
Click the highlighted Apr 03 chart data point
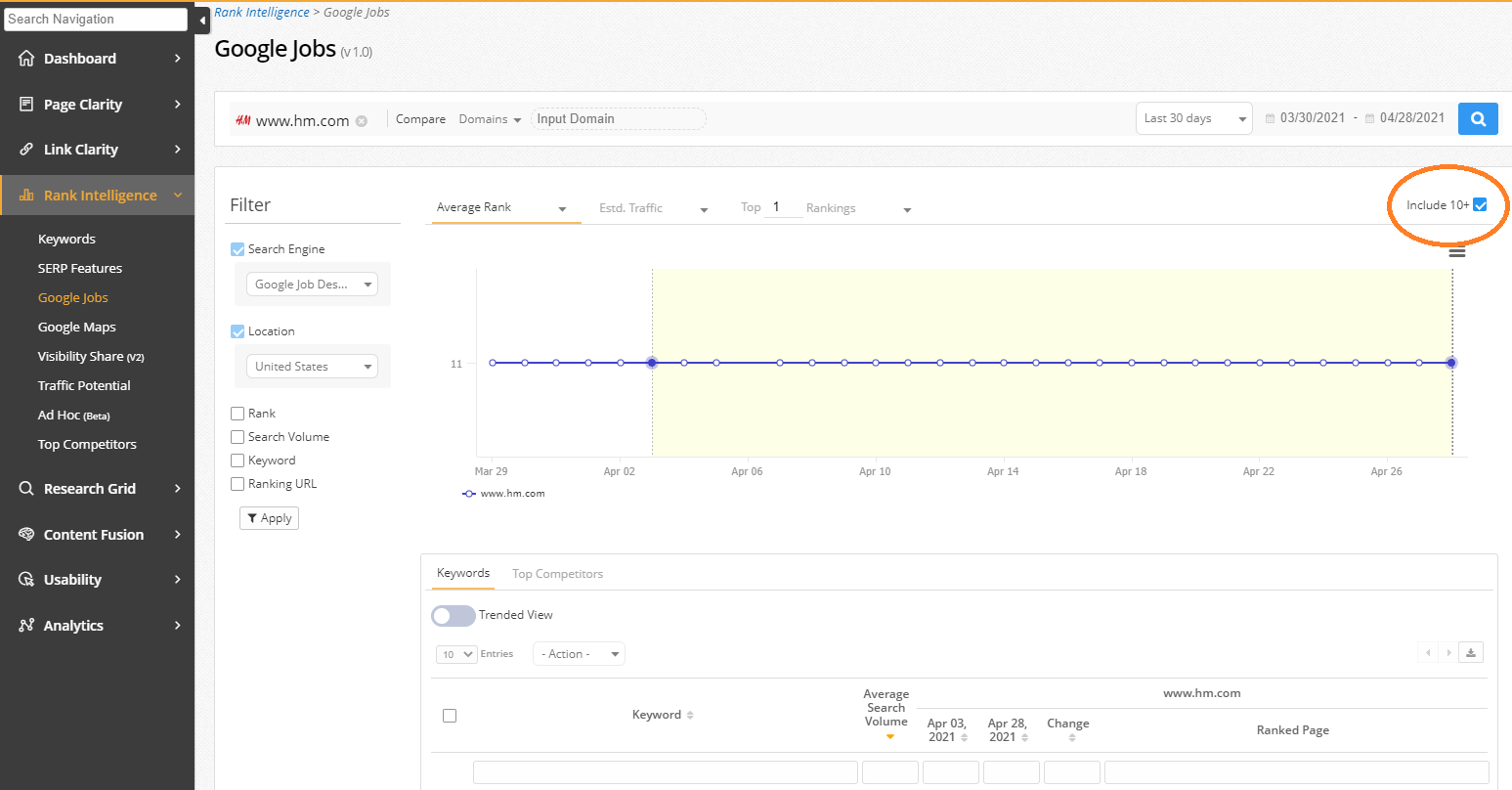pyautogui.click(x=652, y=363)
